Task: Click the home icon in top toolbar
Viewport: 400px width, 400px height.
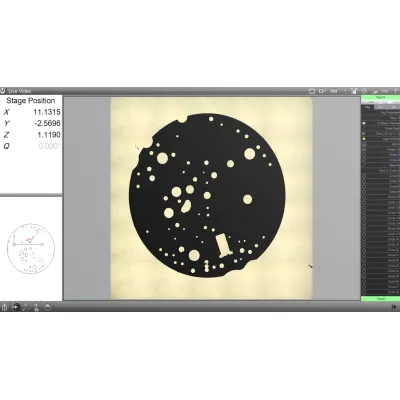Action: pyautogui.click(x=312, y=91)
